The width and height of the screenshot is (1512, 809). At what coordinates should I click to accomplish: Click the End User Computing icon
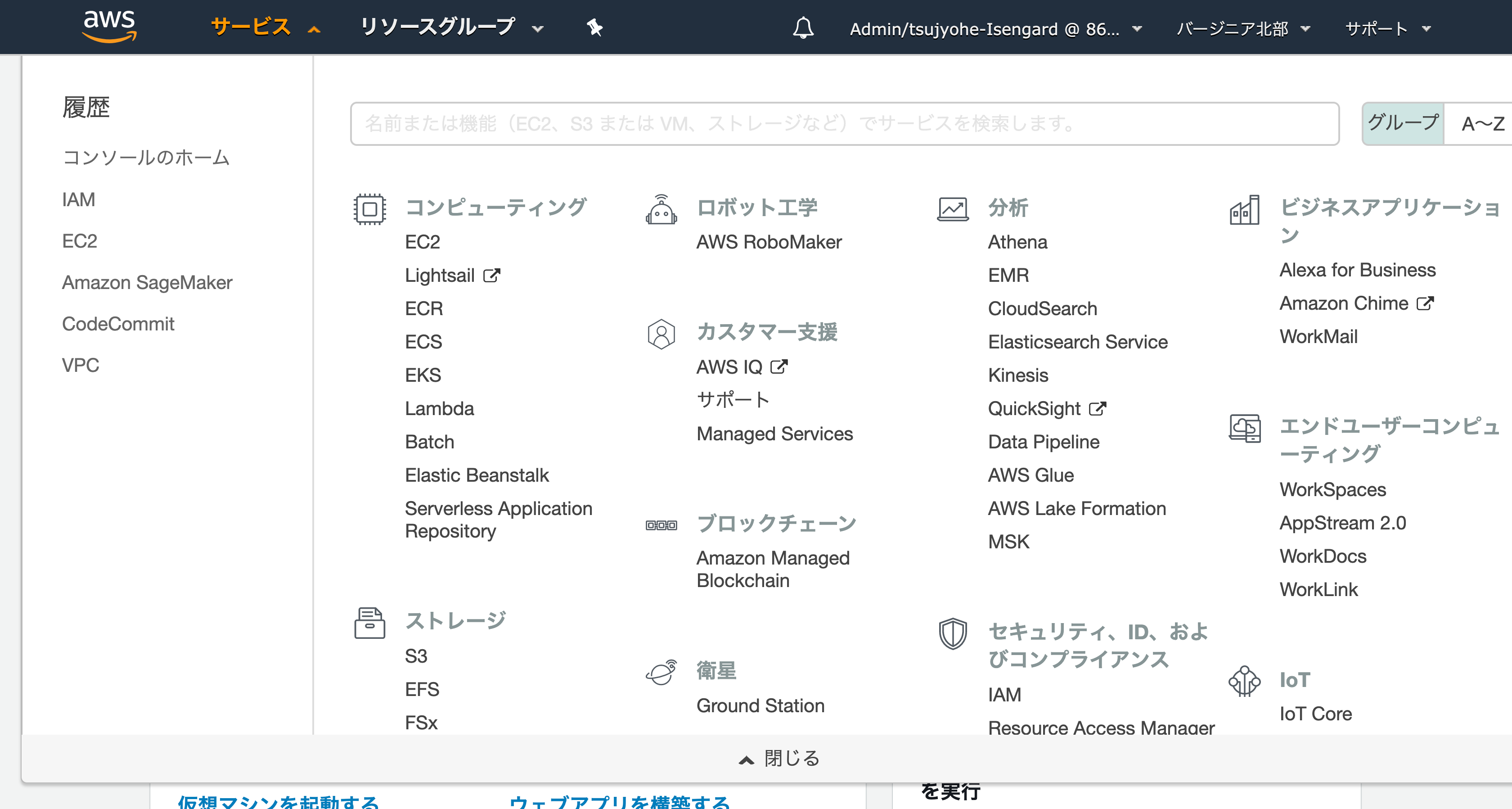[x=1244, y=428]
